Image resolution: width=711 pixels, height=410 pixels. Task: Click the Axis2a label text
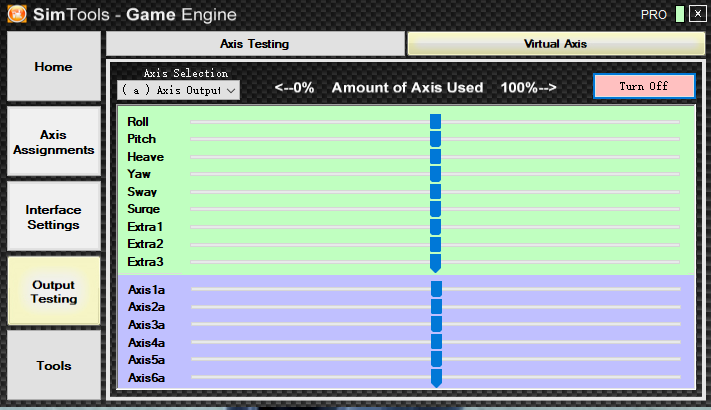tap(146, 307)
